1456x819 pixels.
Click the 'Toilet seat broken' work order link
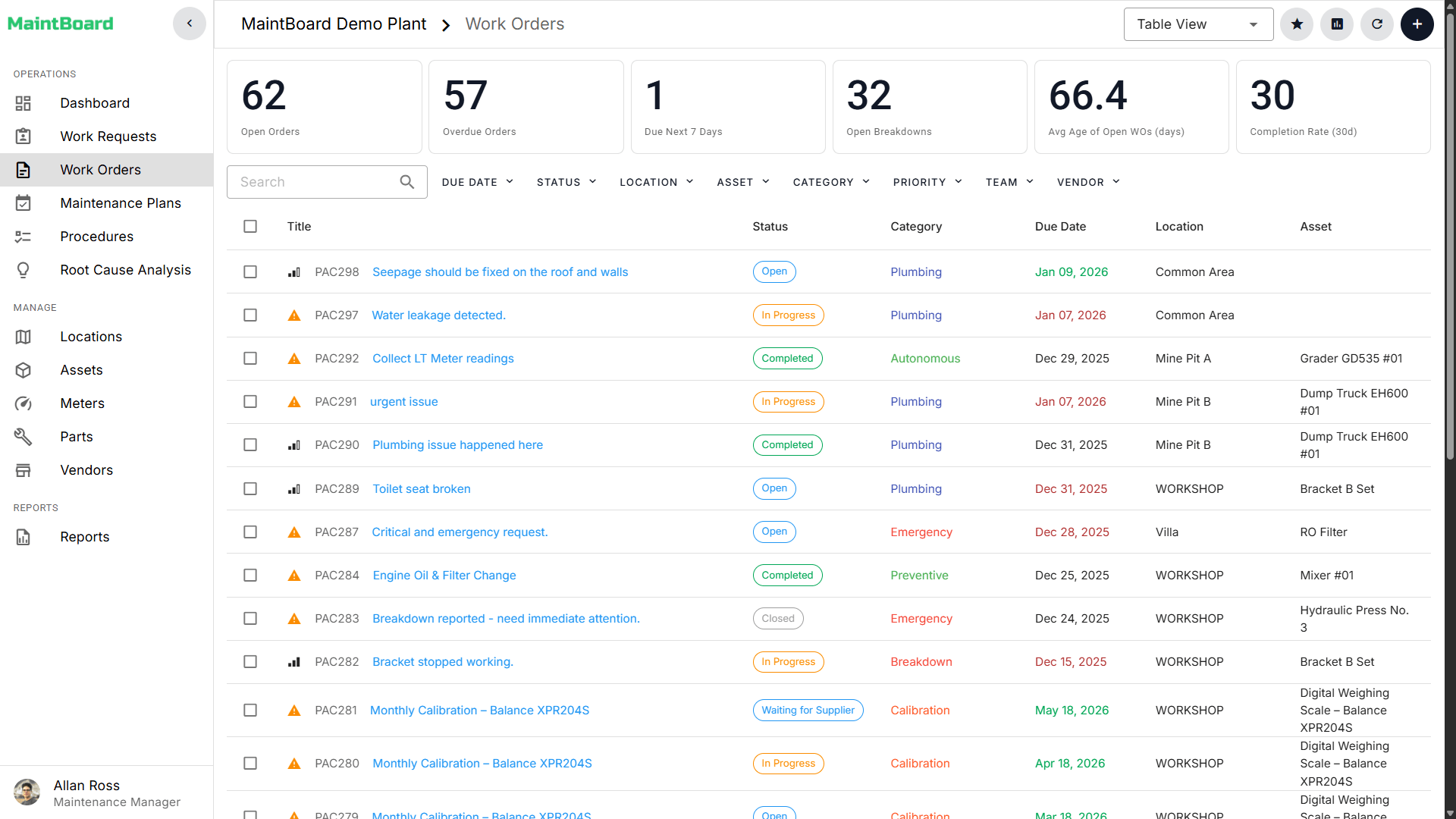point(422,489)
